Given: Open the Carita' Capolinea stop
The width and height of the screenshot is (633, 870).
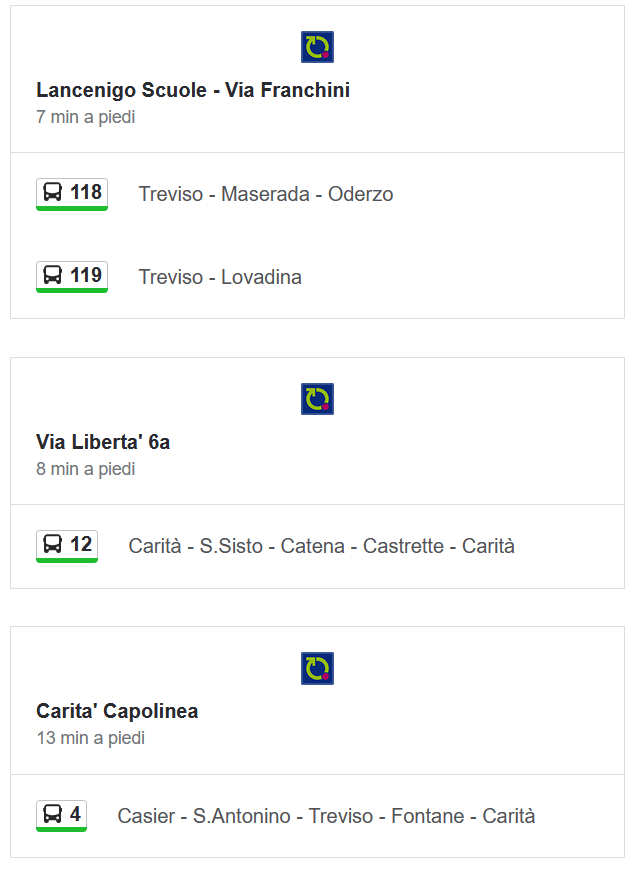Looking at the screenshot, I should (117, 711).
